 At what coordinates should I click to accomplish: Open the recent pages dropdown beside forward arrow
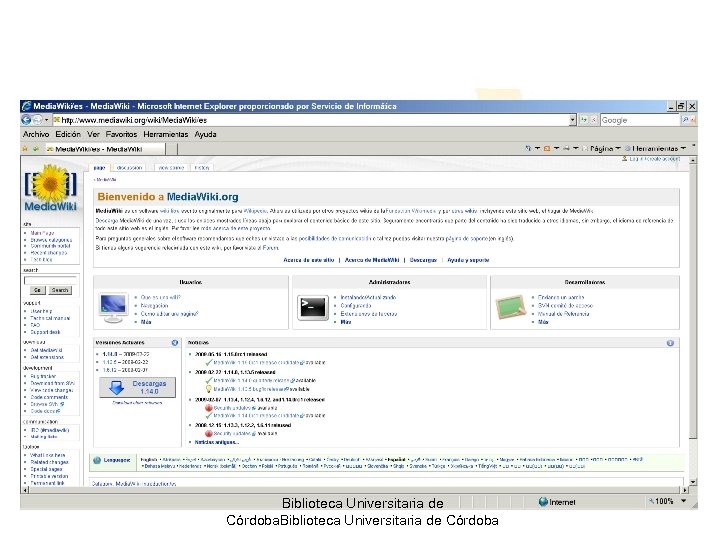pos(46,120)
